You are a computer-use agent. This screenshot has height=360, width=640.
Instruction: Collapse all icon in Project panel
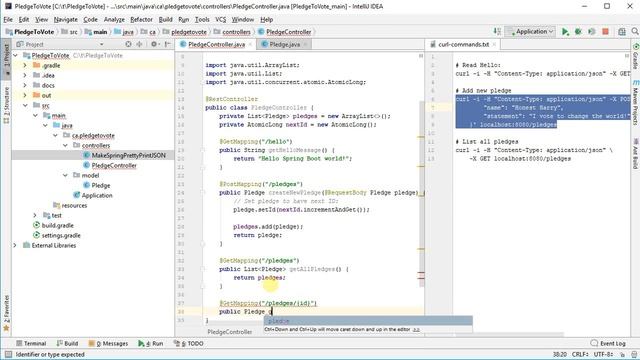click(139, 44)
